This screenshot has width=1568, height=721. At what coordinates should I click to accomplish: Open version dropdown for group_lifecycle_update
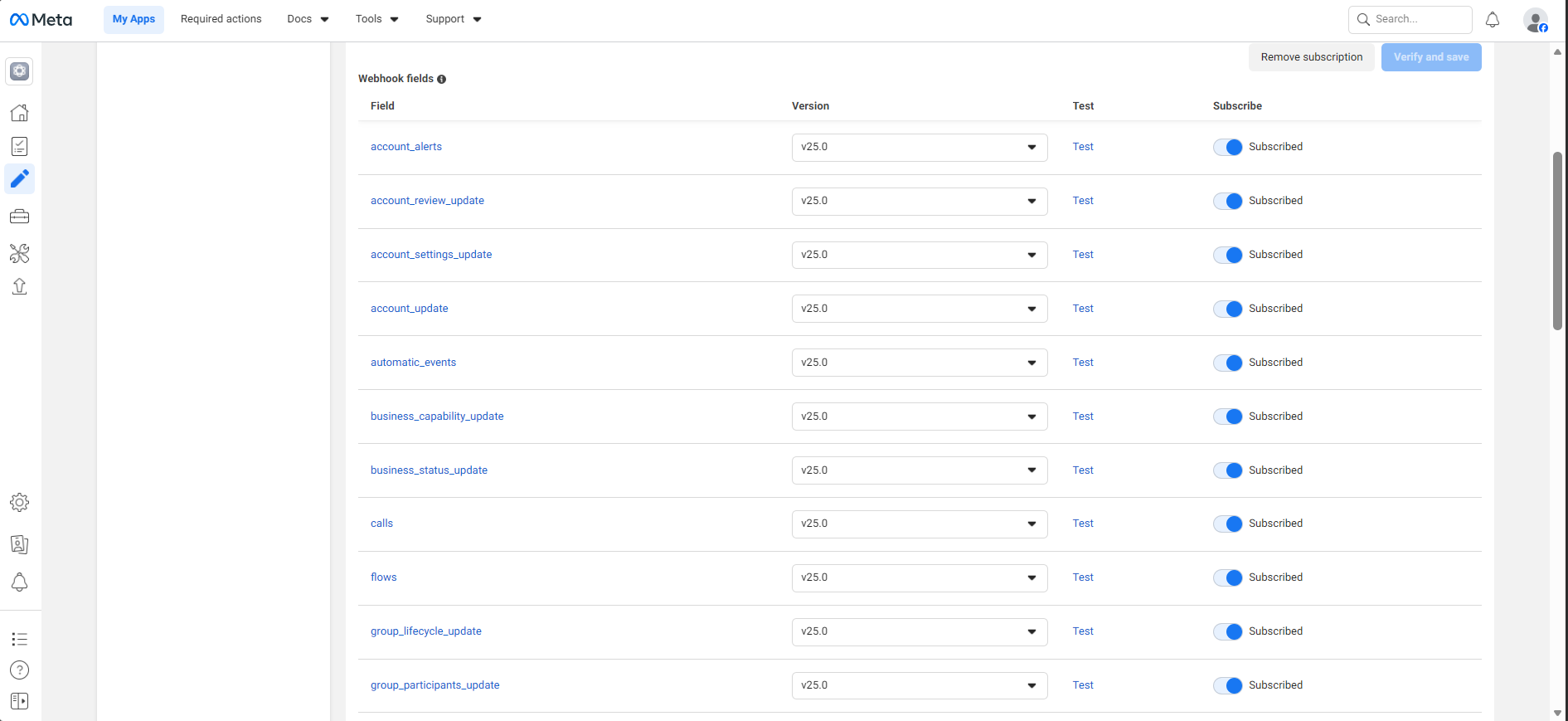point(920,632)
